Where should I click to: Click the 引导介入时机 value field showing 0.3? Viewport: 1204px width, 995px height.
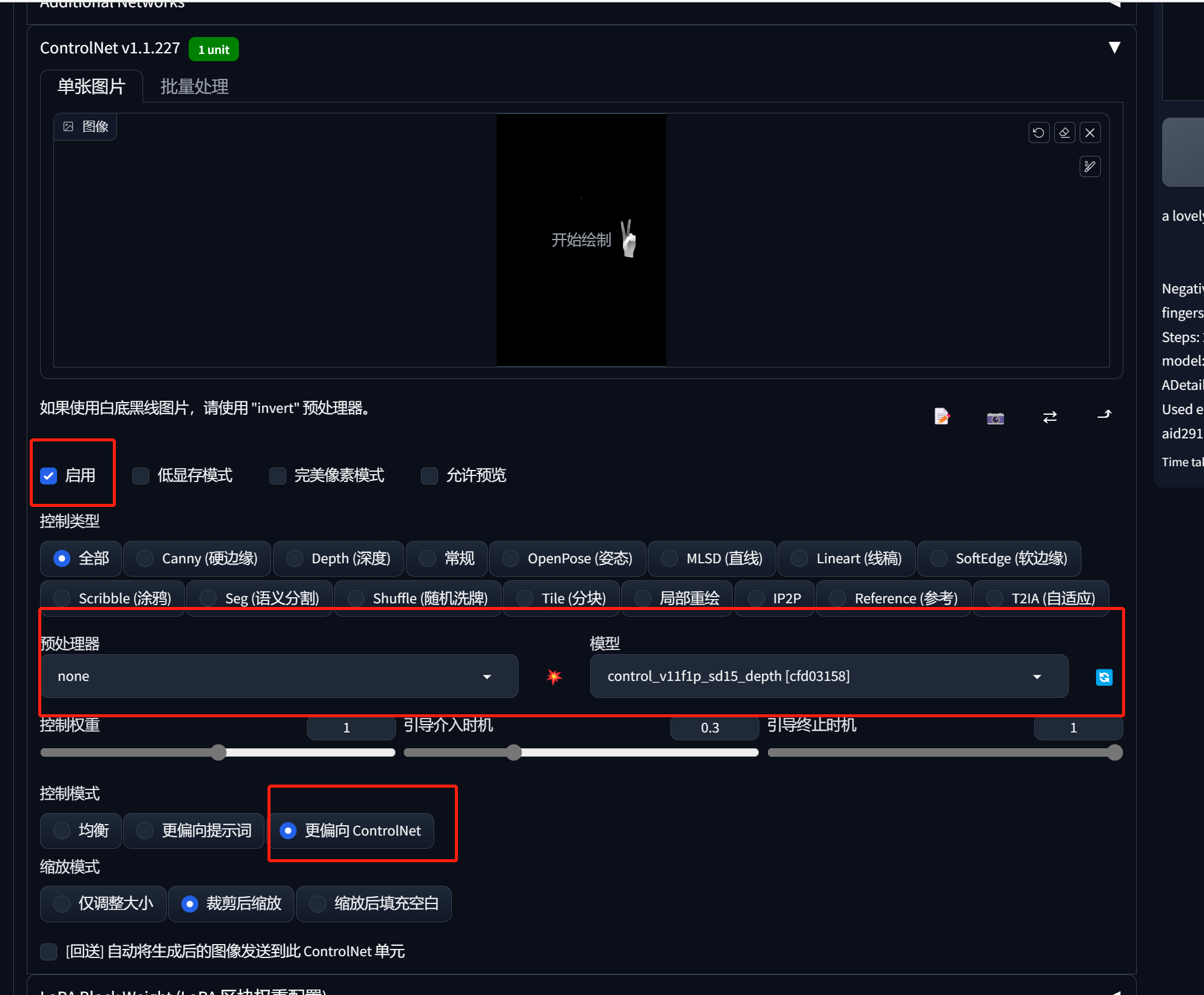(713, 728)
